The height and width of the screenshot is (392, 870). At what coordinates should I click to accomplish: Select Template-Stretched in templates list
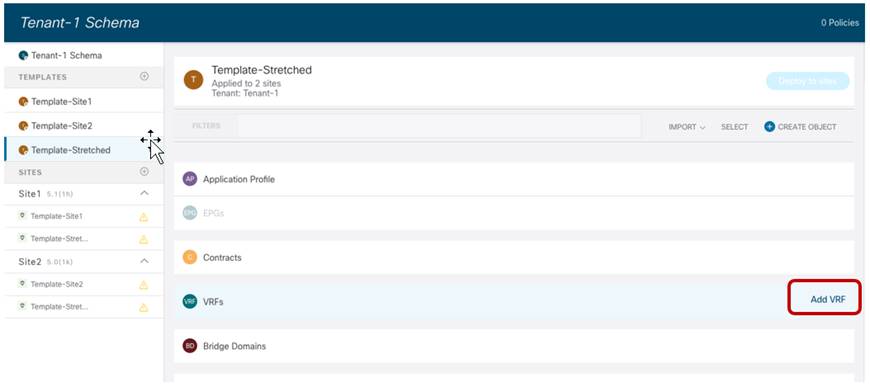coord(70,150)
